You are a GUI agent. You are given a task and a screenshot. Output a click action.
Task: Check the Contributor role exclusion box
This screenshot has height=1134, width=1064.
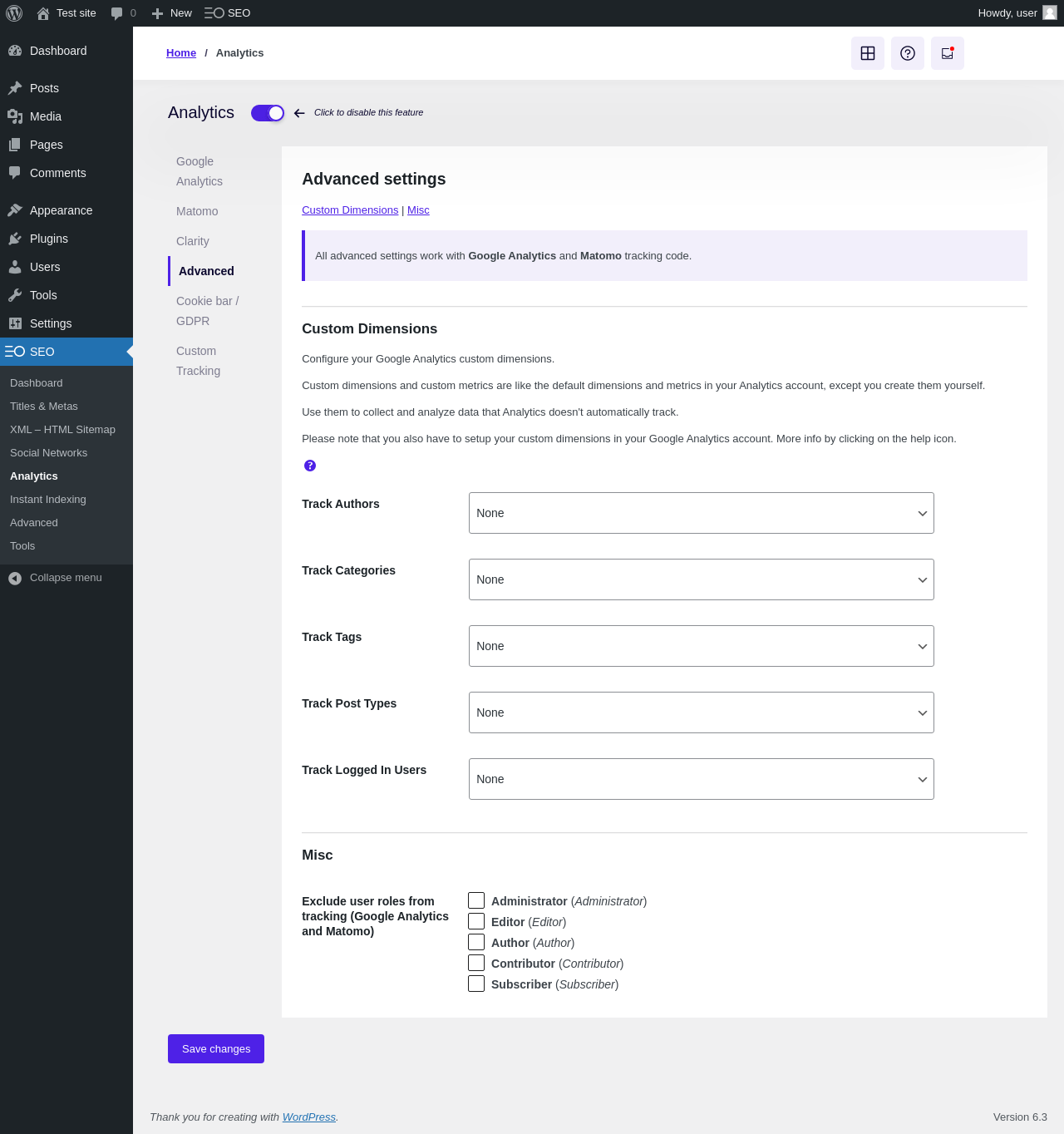(x=476, y=963)
